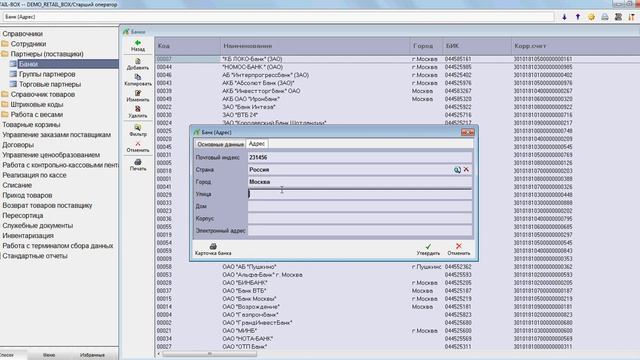Select Группы партнеров in sidebar
The image size is (640, 360).
(x=47, y=74)
